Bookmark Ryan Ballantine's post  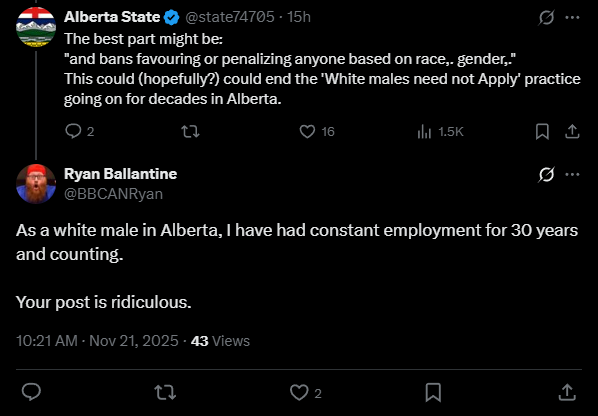433,392
